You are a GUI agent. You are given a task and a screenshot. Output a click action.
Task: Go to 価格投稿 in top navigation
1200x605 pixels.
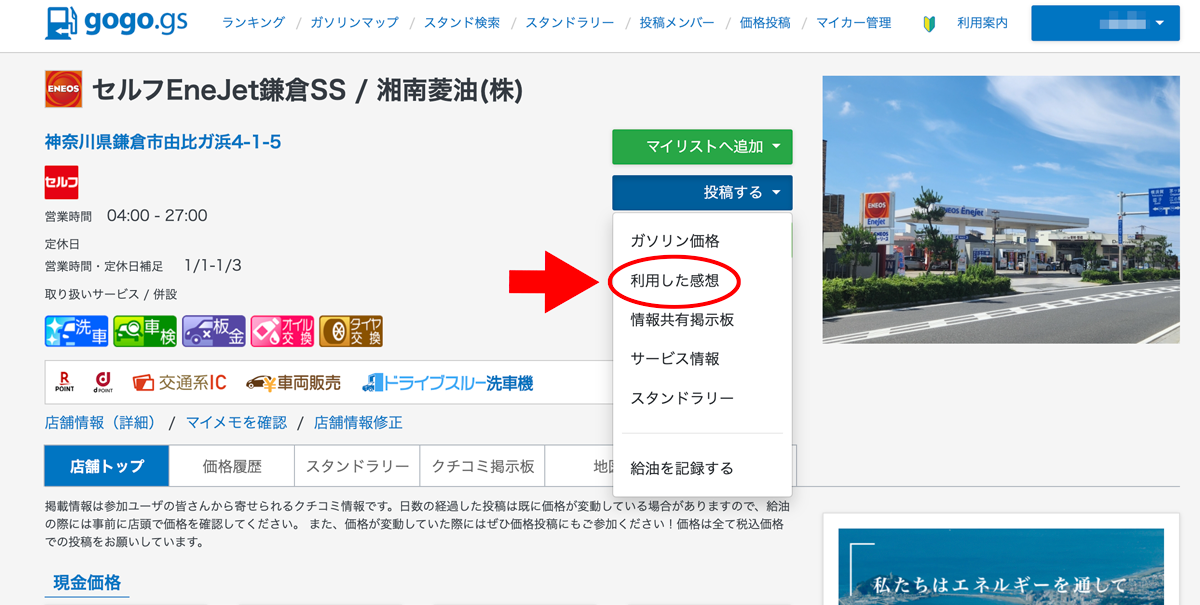click(x=765, y=23)
